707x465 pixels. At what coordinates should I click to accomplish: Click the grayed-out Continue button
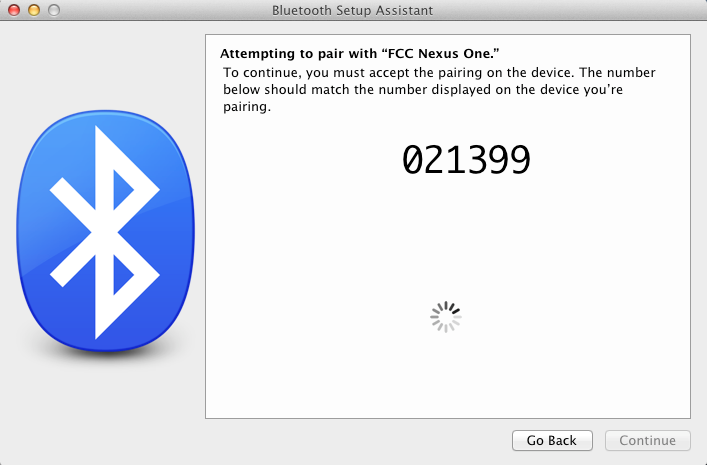click(647, 440)
